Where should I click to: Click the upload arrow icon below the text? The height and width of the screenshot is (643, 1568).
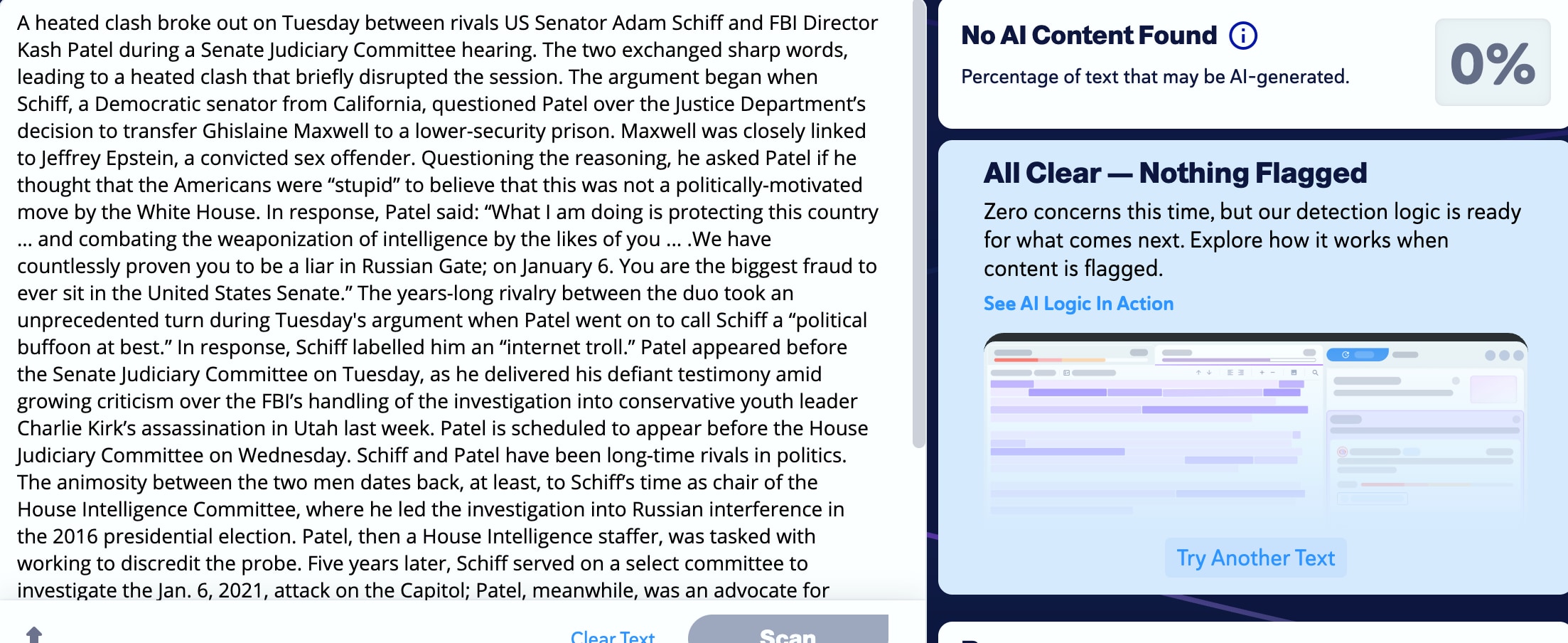[34, 634]
